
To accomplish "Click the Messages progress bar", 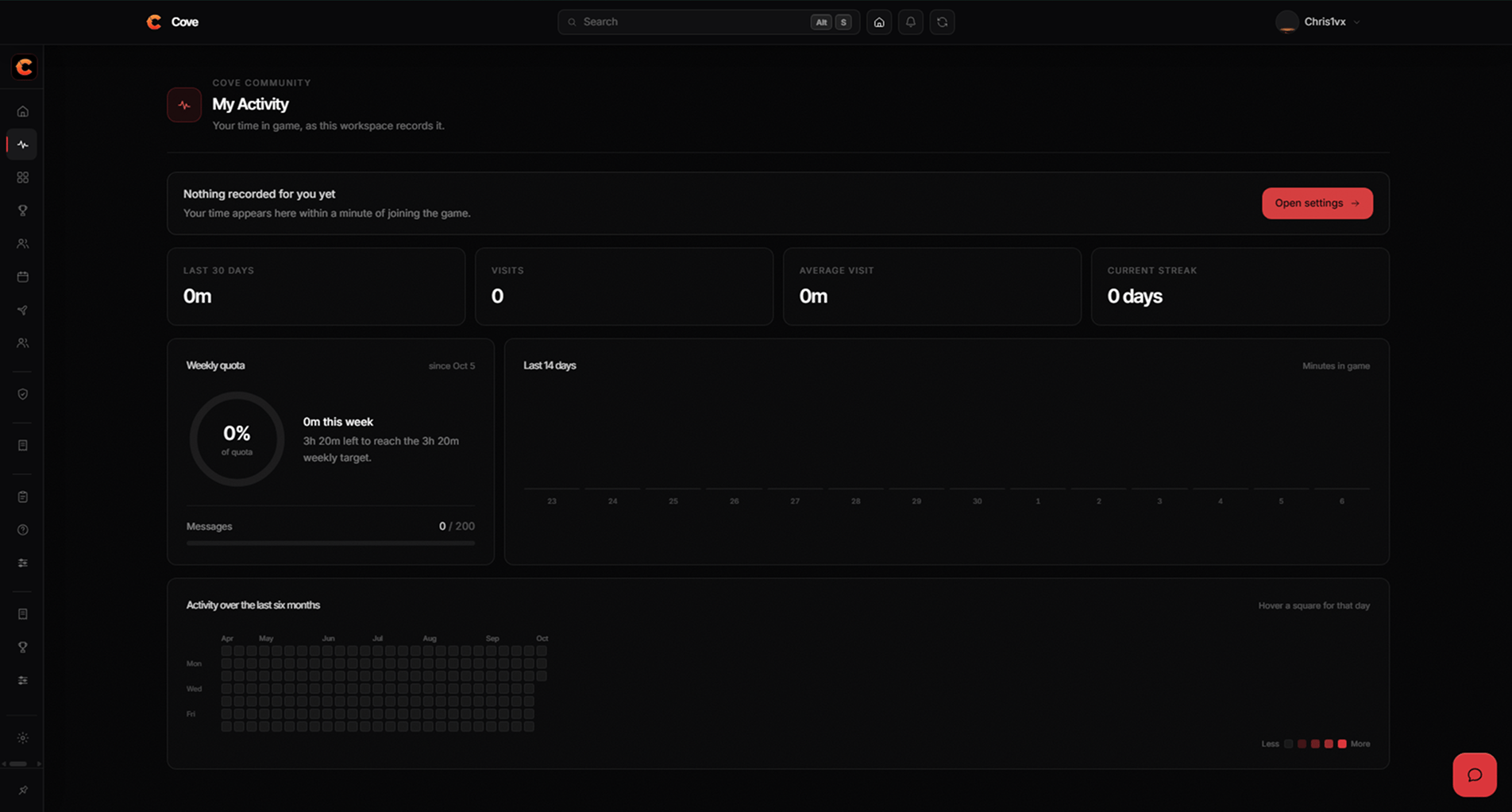I will (x=330, y=543).
